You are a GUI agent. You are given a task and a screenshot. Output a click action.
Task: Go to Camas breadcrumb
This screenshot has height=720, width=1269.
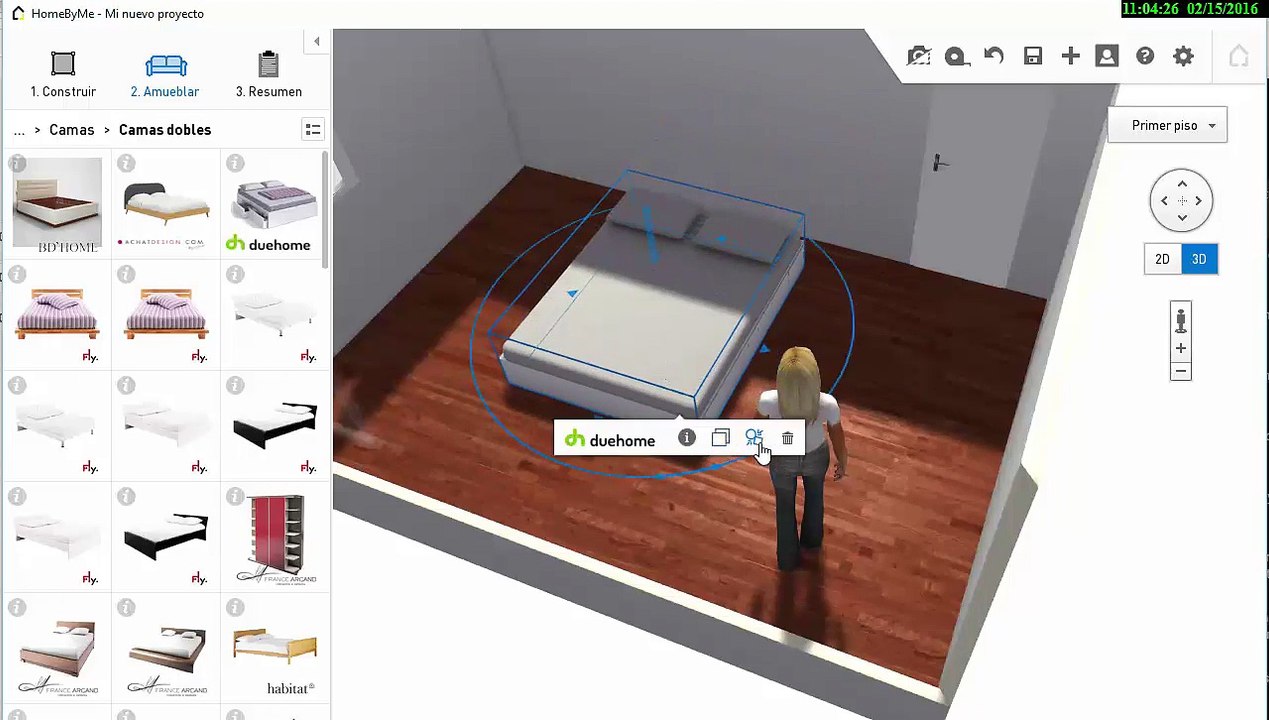(x=72, y=130)
